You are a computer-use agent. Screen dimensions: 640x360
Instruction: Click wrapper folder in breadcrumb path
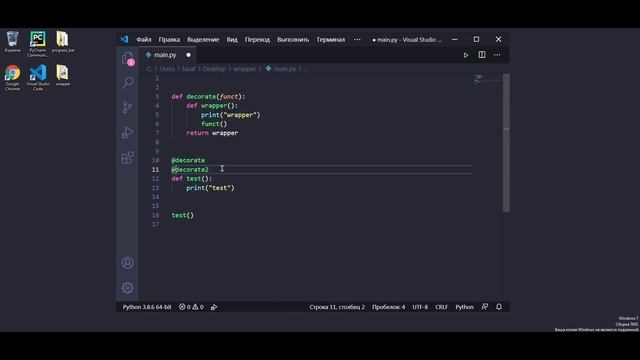pyautogui.click(x=244, y=69)
